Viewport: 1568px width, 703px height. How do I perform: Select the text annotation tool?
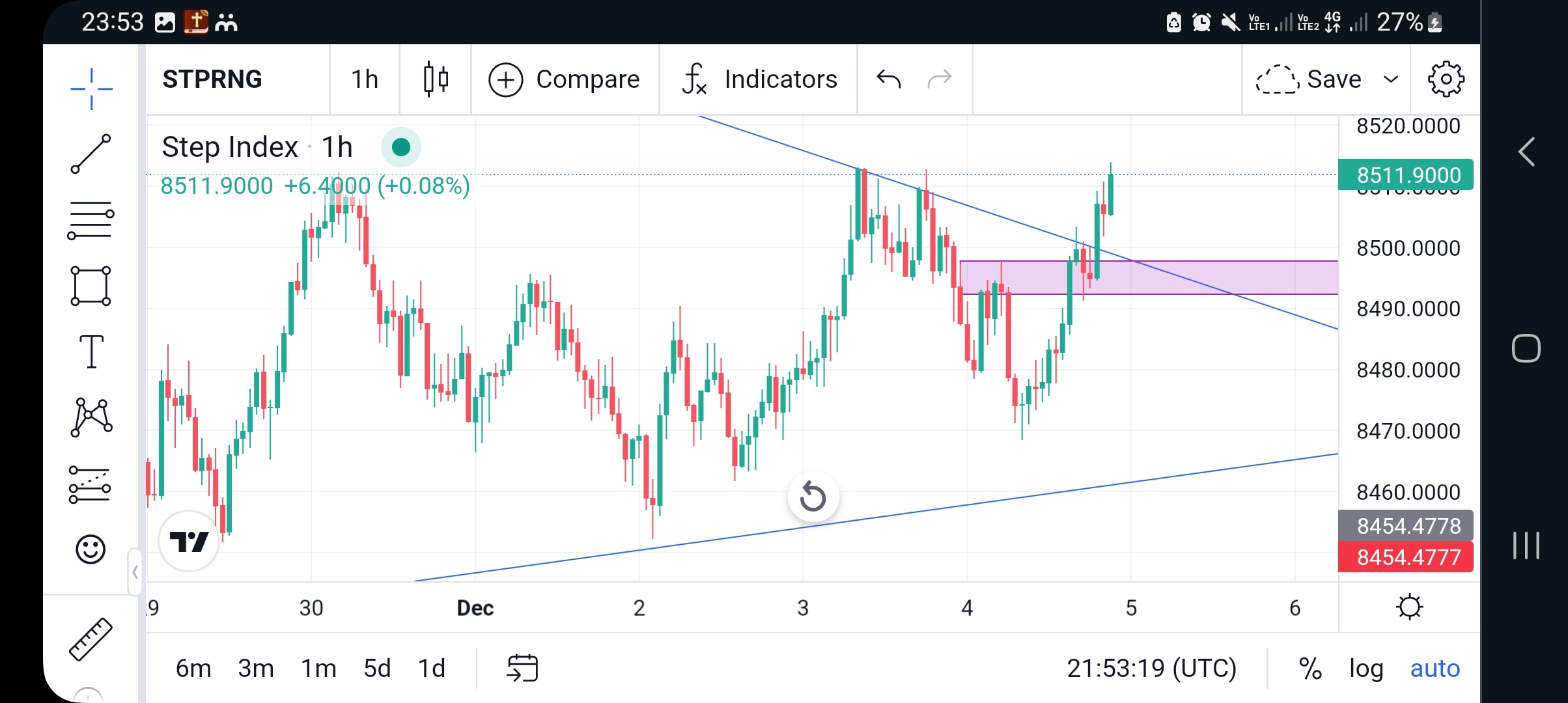click(x=91, y=351)
